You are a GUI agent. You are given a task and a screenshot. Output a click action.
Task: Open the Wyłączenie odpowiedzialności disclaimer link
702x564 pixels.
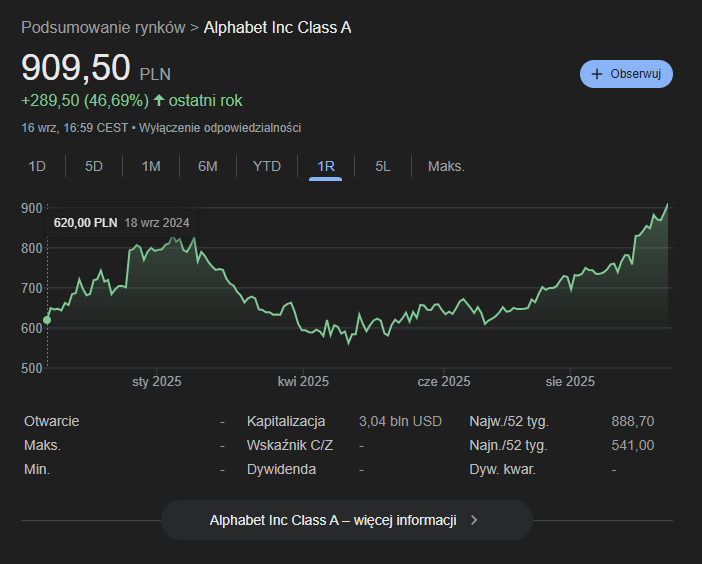point(220,128)
